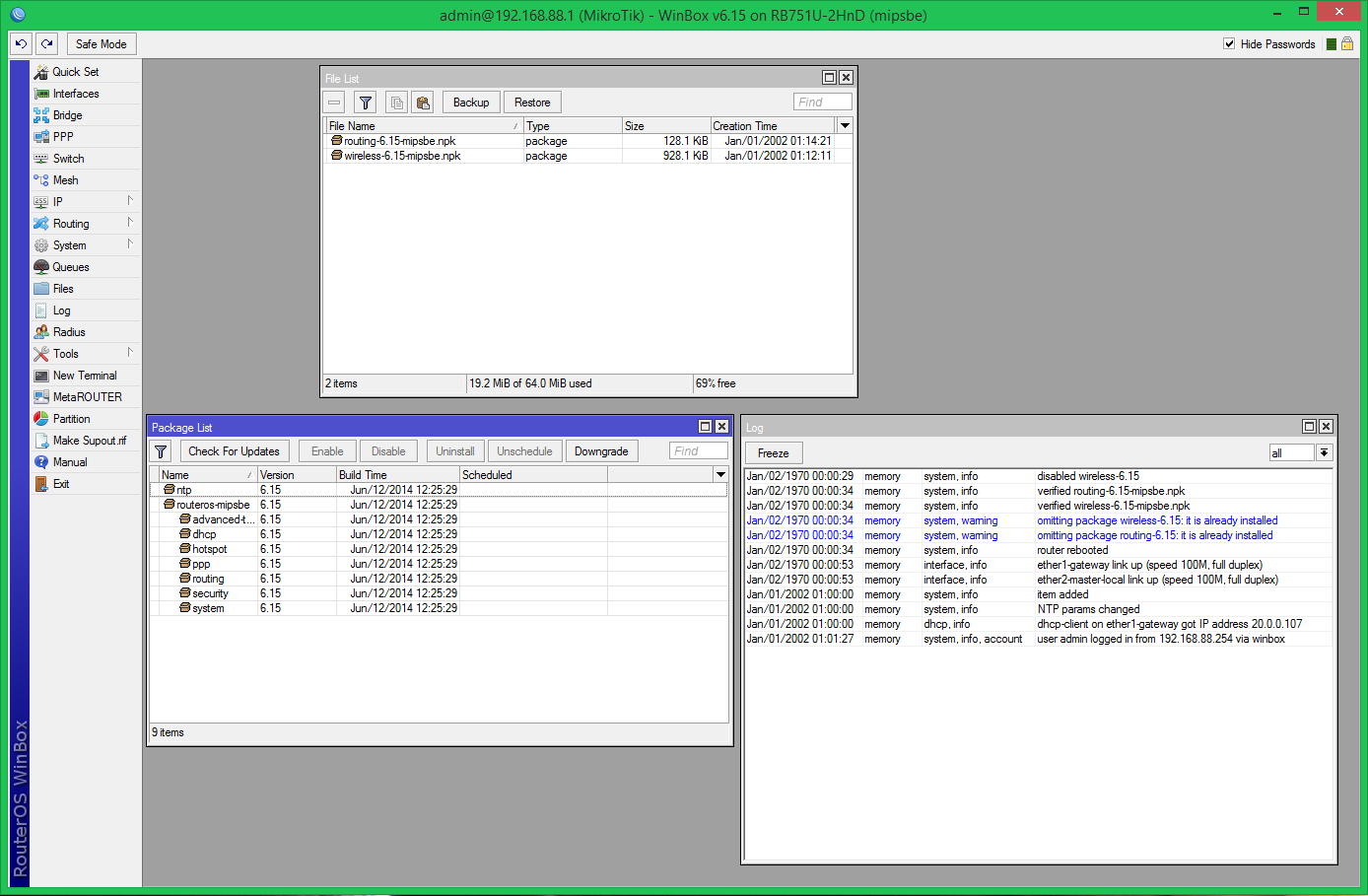Viewport: 1368px width, 896px height.
Task: Click Check For Updates
Action: point(234,450)
